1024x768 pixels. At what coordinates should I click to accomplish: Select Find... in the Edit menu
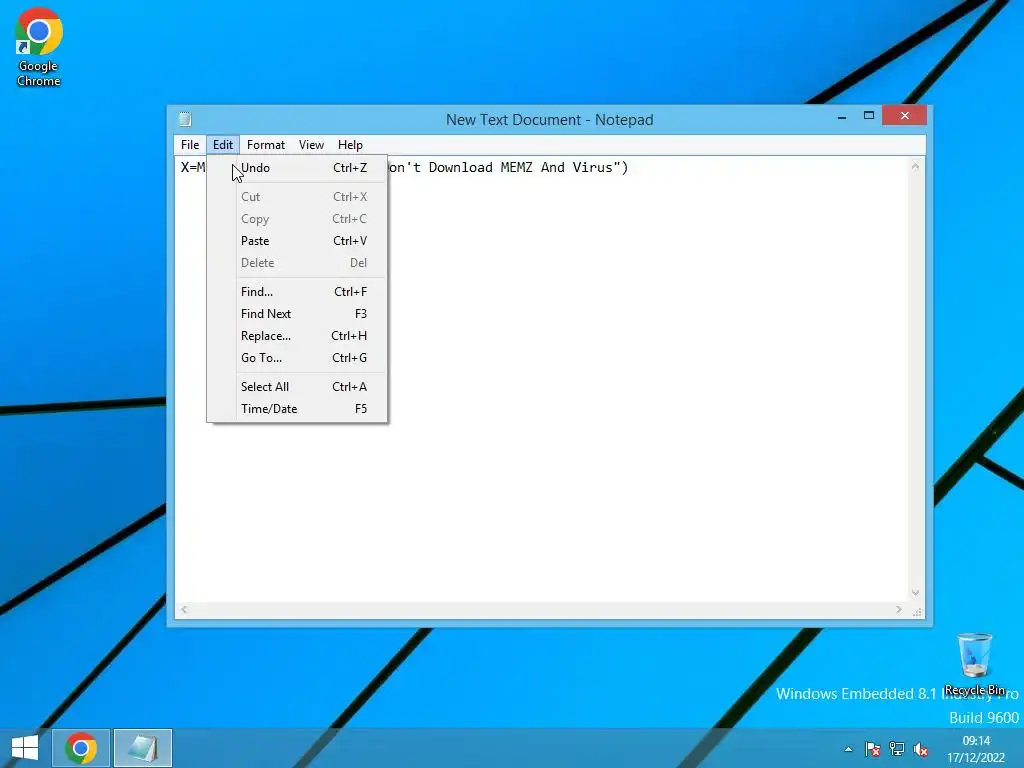[297, 292]
